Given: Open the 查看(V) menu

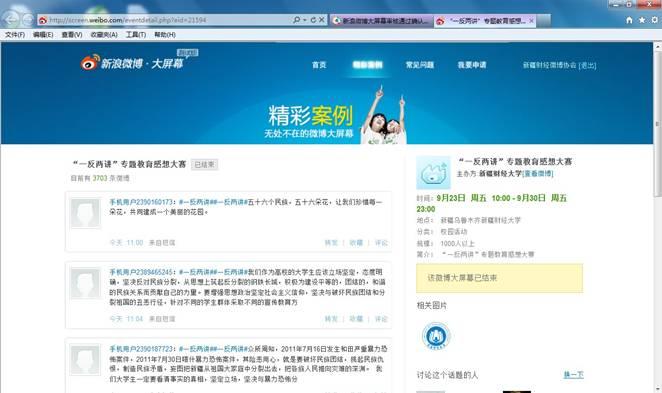Looking at the screenshot, I should click(x=72, y=35).
